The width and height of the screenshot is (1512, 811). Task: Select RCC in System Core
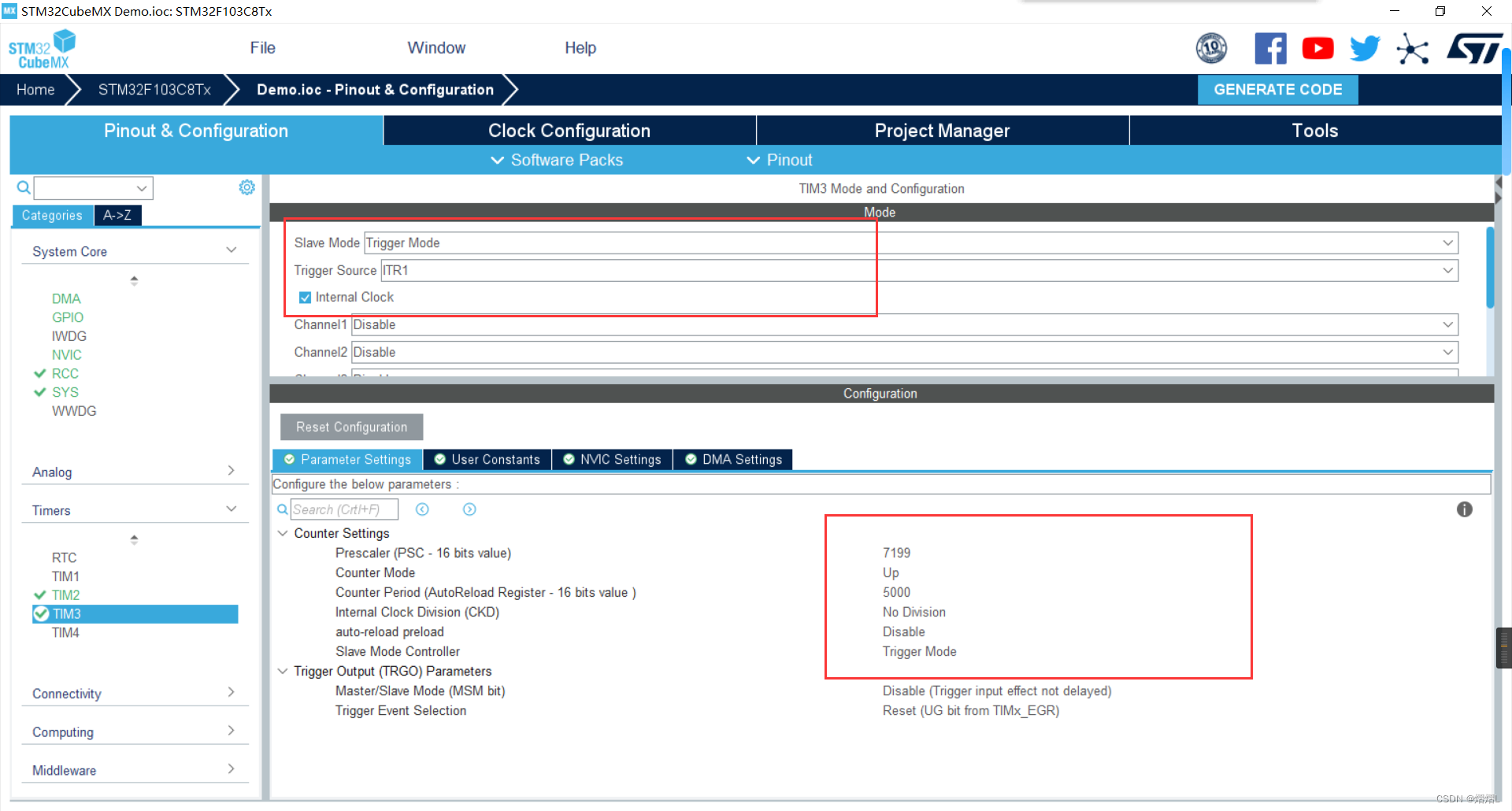tap(65, 374)
